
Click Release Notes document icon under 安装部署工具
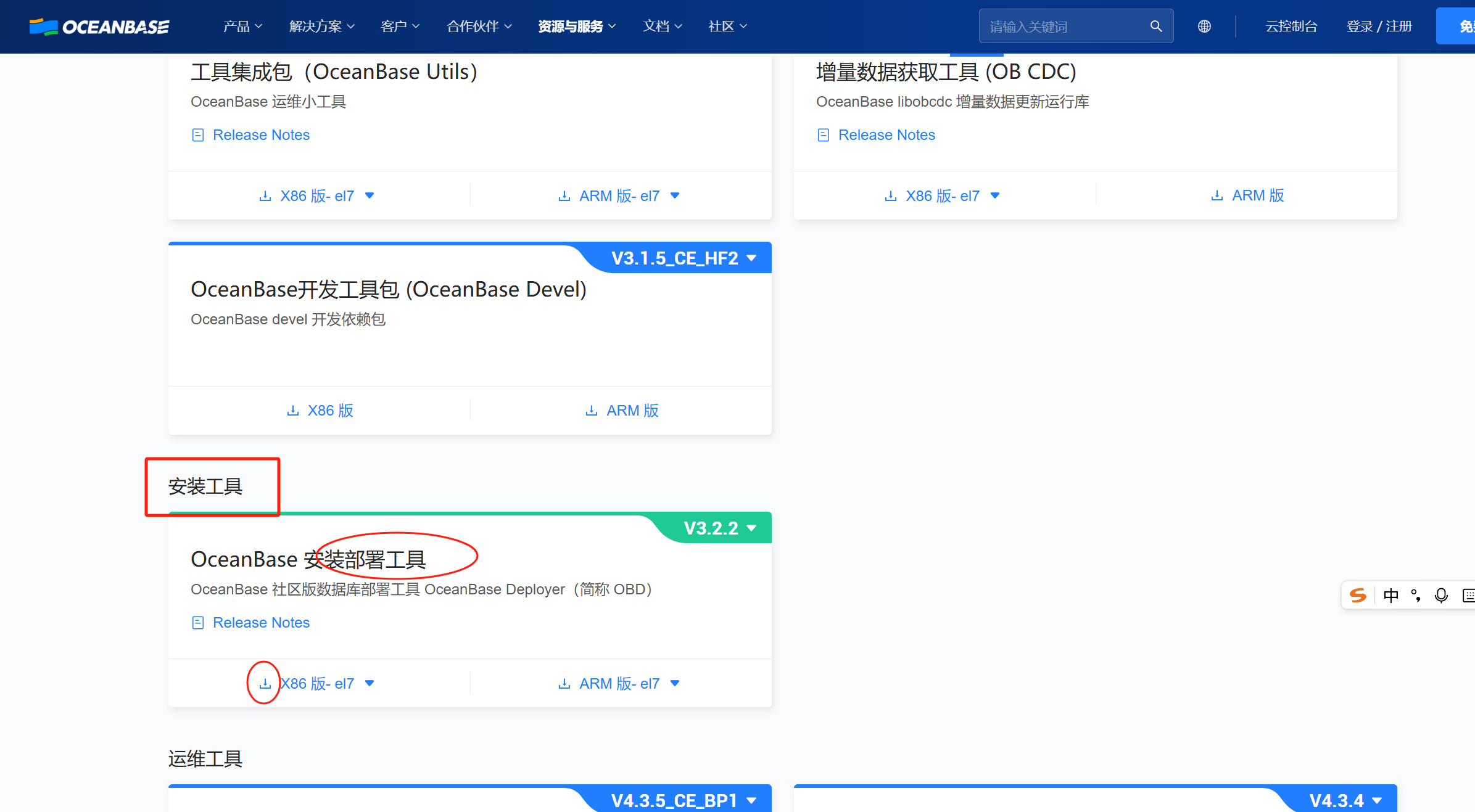pos(198,623)
